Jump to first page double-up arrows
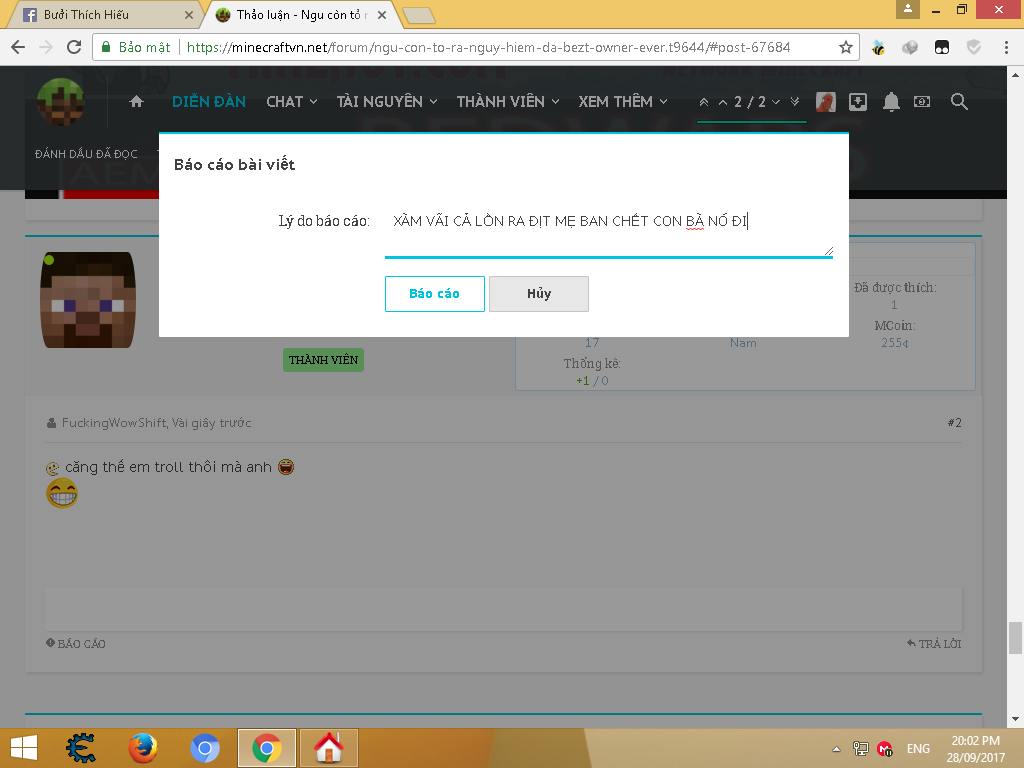Viewport: 1024px width, 768px height. pyautogui.click(x=703, y=102)
